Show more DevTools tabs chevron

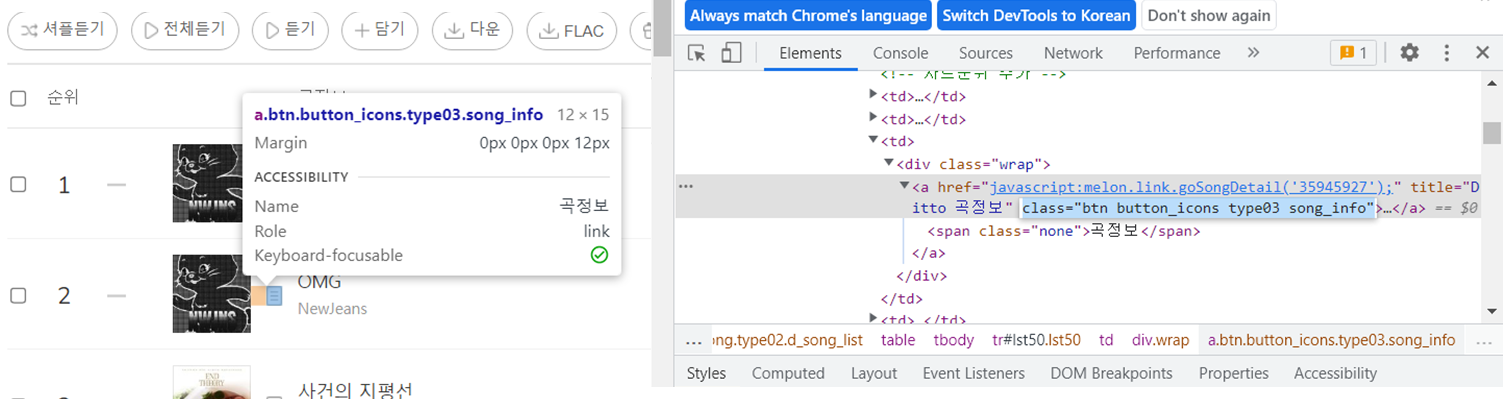(x=1253, y=53)
